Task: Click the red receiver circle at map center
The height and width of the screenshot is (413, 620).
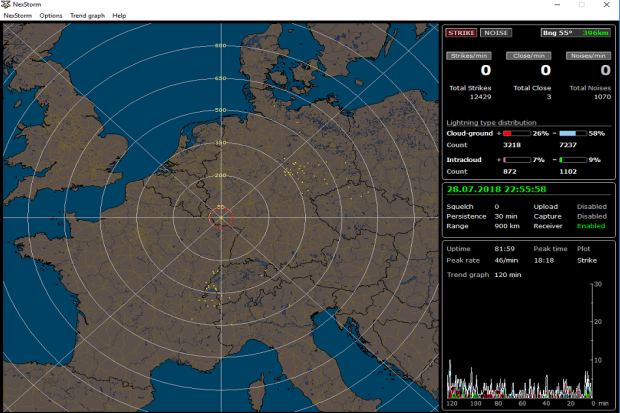Action: [x=221, y=218]
